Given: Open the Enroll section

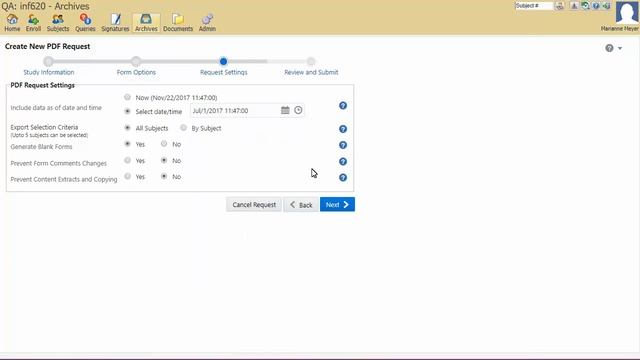Looking at the screenshot, I should pyautogui.click(x=33, y=22).
